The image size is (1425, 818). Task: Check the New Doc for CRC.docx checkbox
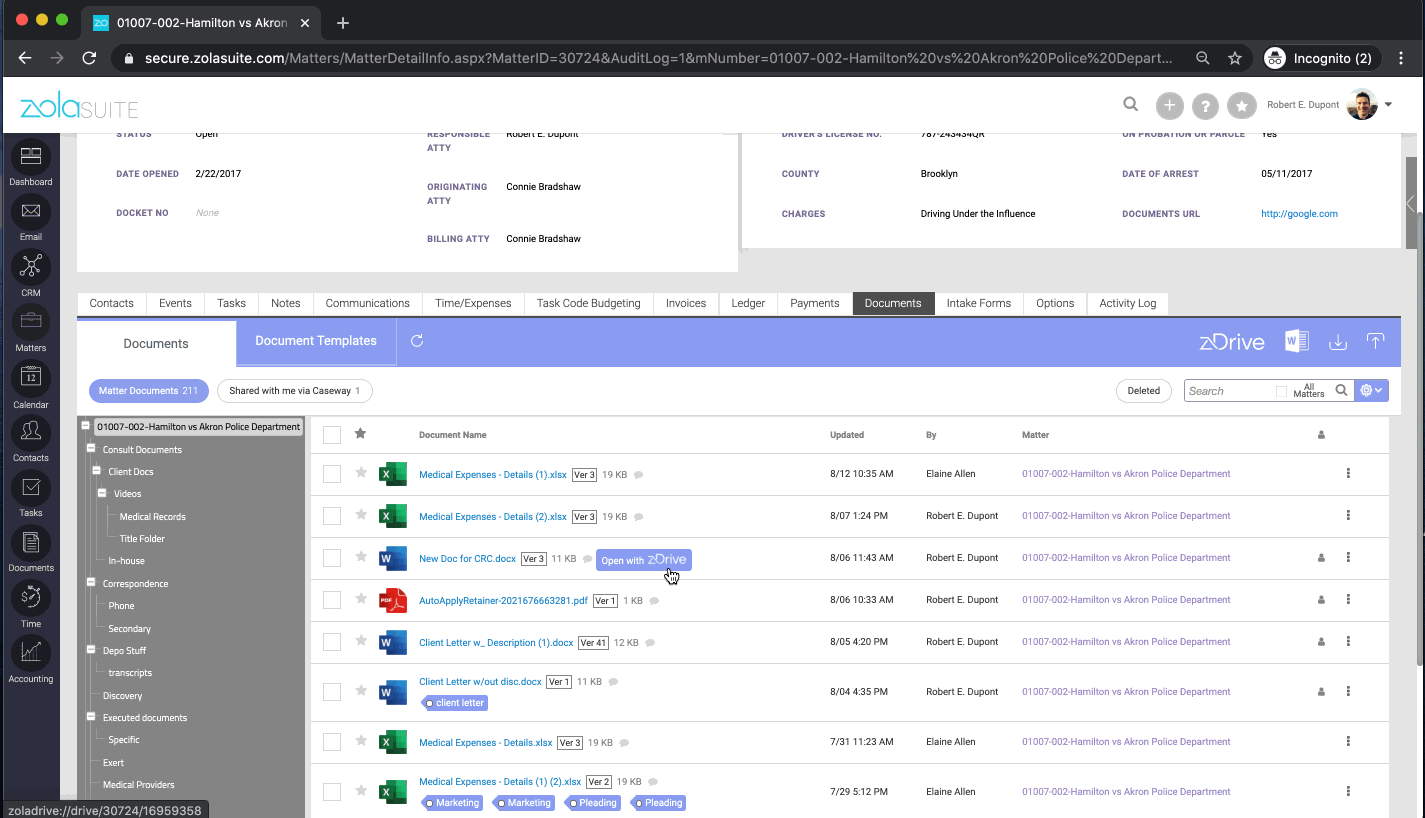(332, 558)
